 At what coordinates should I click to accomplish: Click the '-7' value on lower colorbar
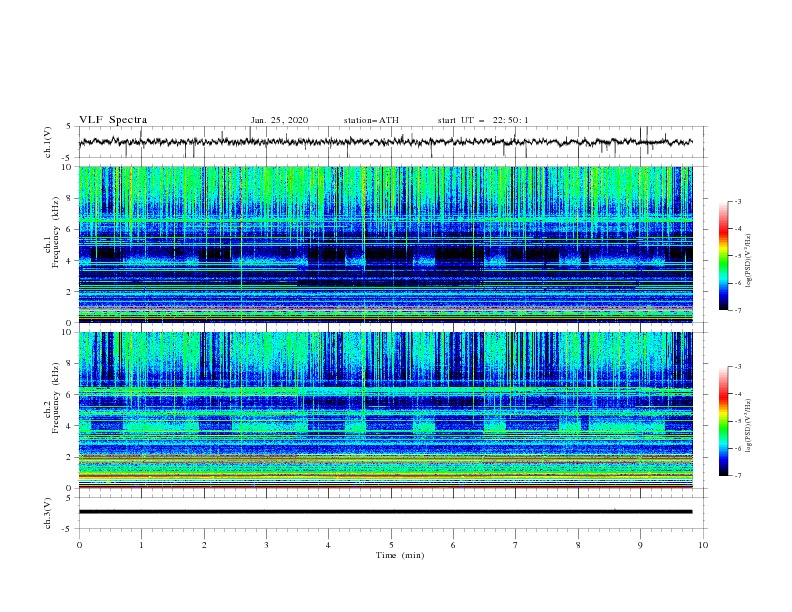(x=738, y=476)
